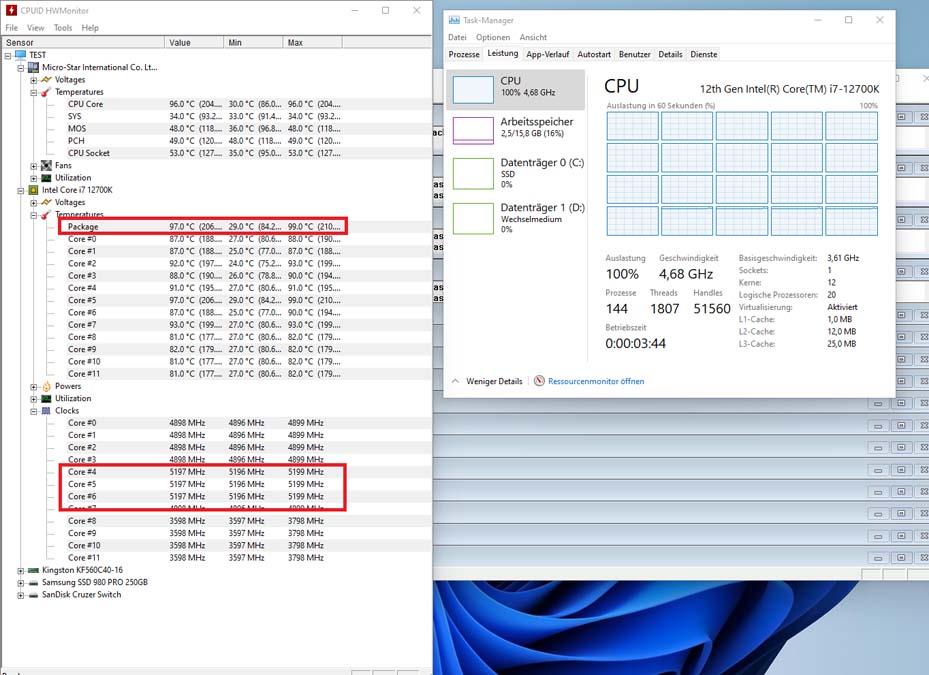This screenshot has width=929, height=675.
Task: Switch to Details tab
Action: pyautogui.click(x=670, y=55)
